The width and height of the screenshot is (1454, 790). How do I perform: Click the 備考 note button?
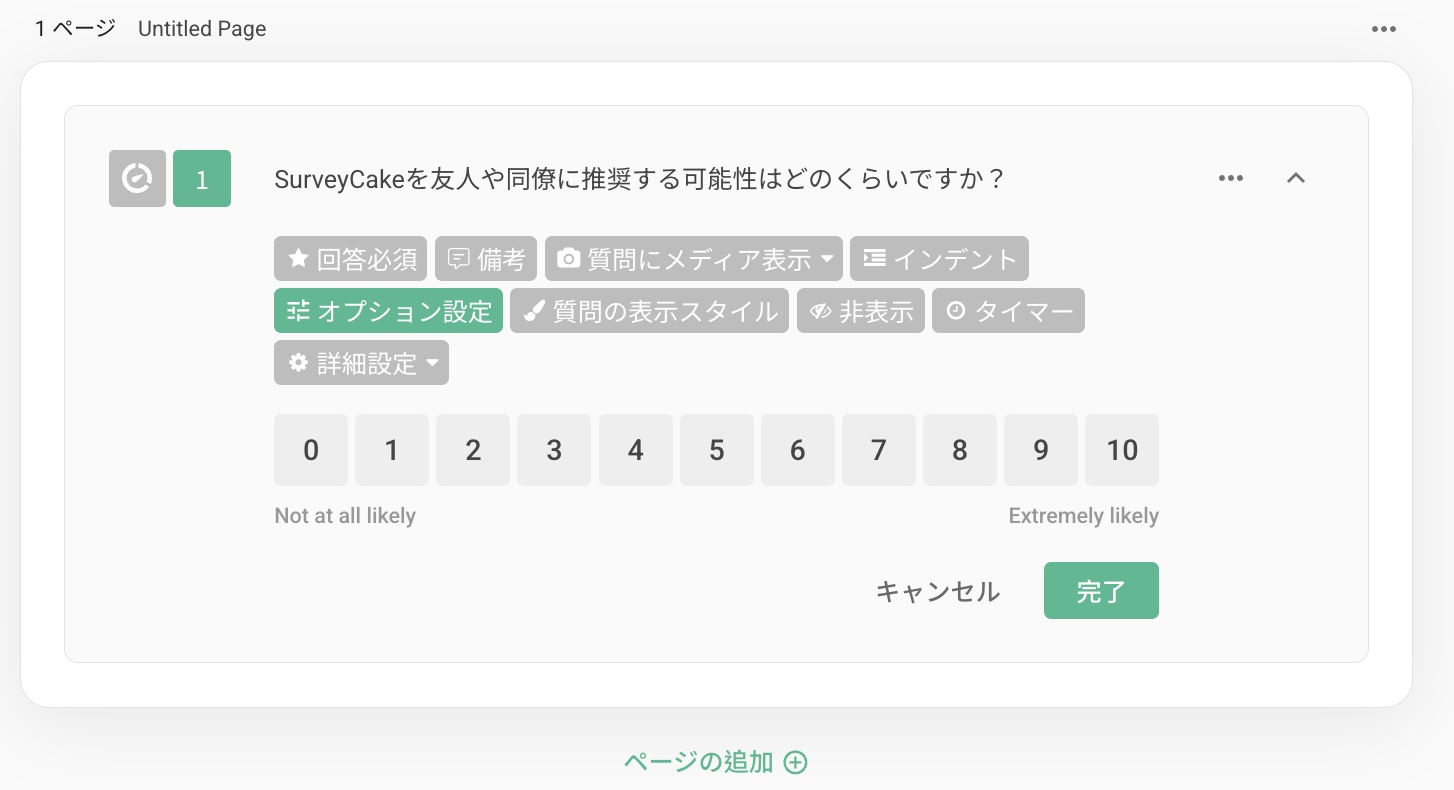click(486, 259)
